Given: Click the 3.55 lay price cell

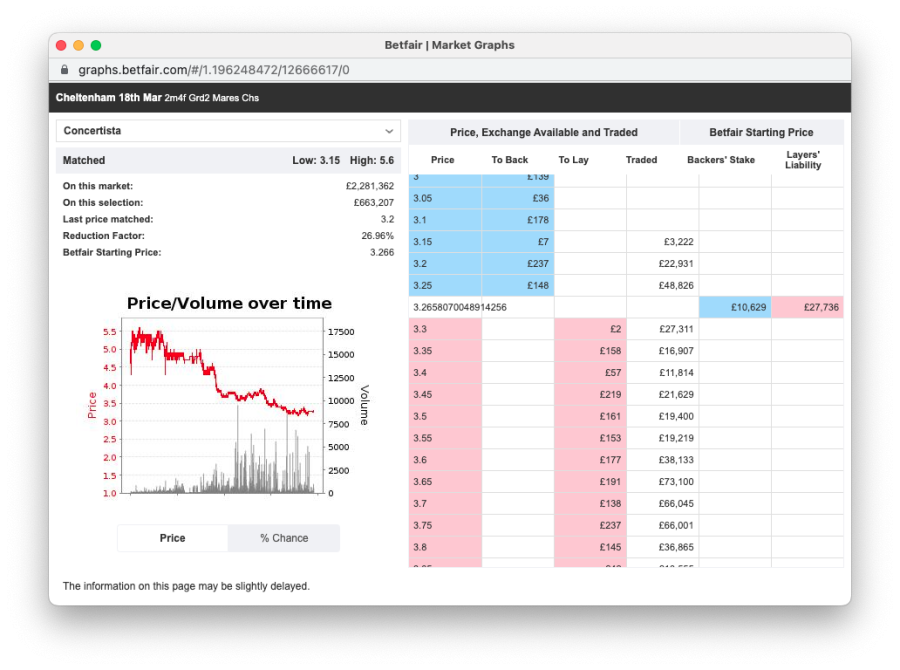Looking at the screenshot, I should click(445, 438).
